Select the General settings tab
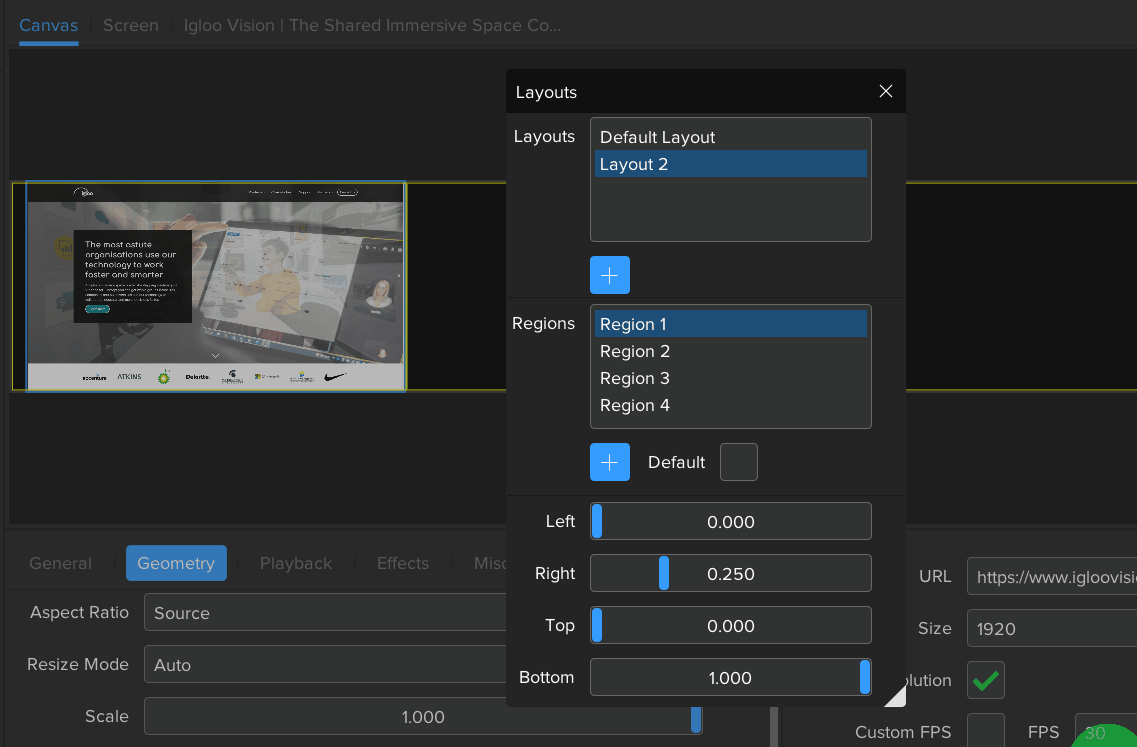The image size is (1137, 747). [x=59, y=563]
